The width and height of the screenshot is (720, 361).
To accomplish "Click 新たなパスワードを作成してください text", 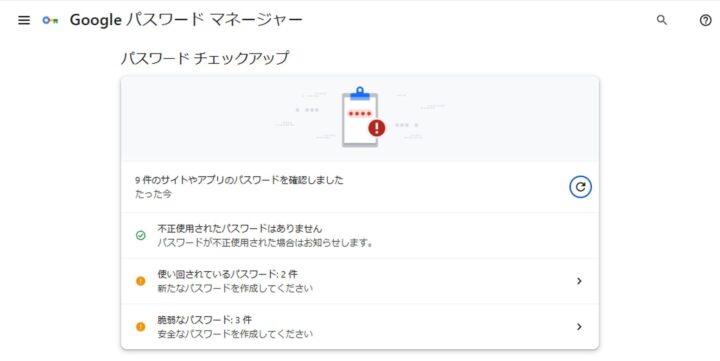I will (x=235, y=288).
